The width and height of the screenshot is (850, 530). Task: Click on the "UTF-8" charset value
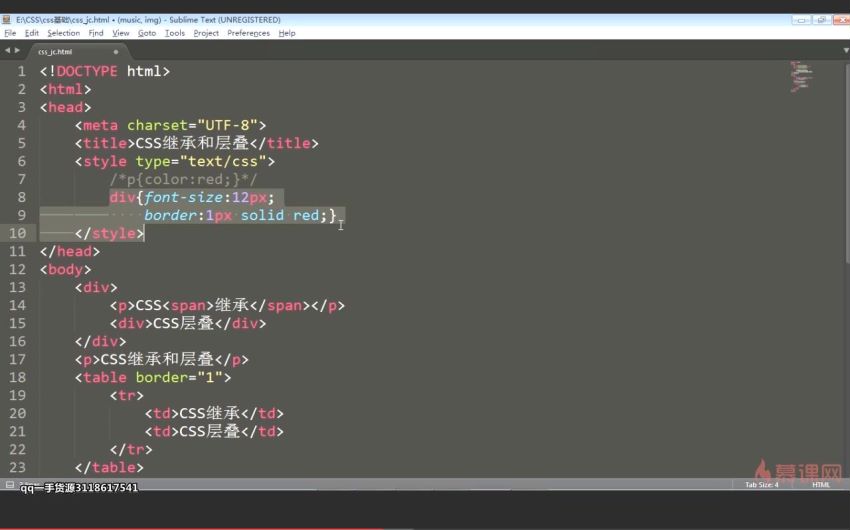pyautogui.click(x=227, y=125)
